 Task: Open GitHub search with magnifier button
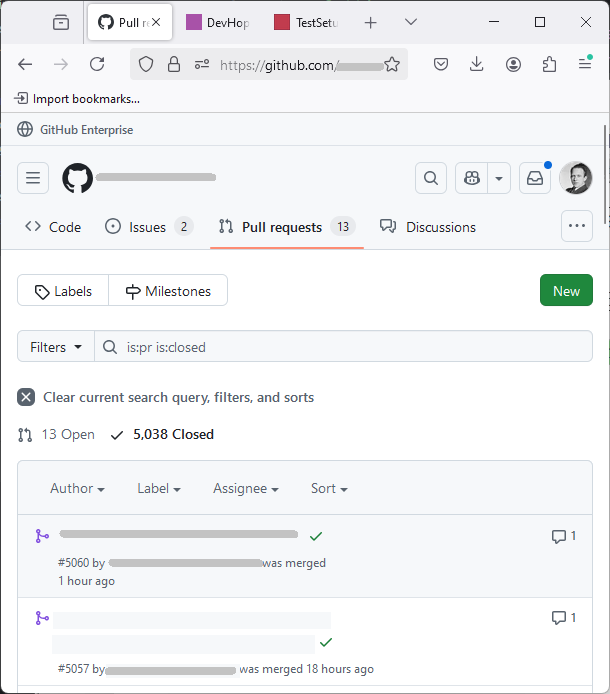point(431,178)
